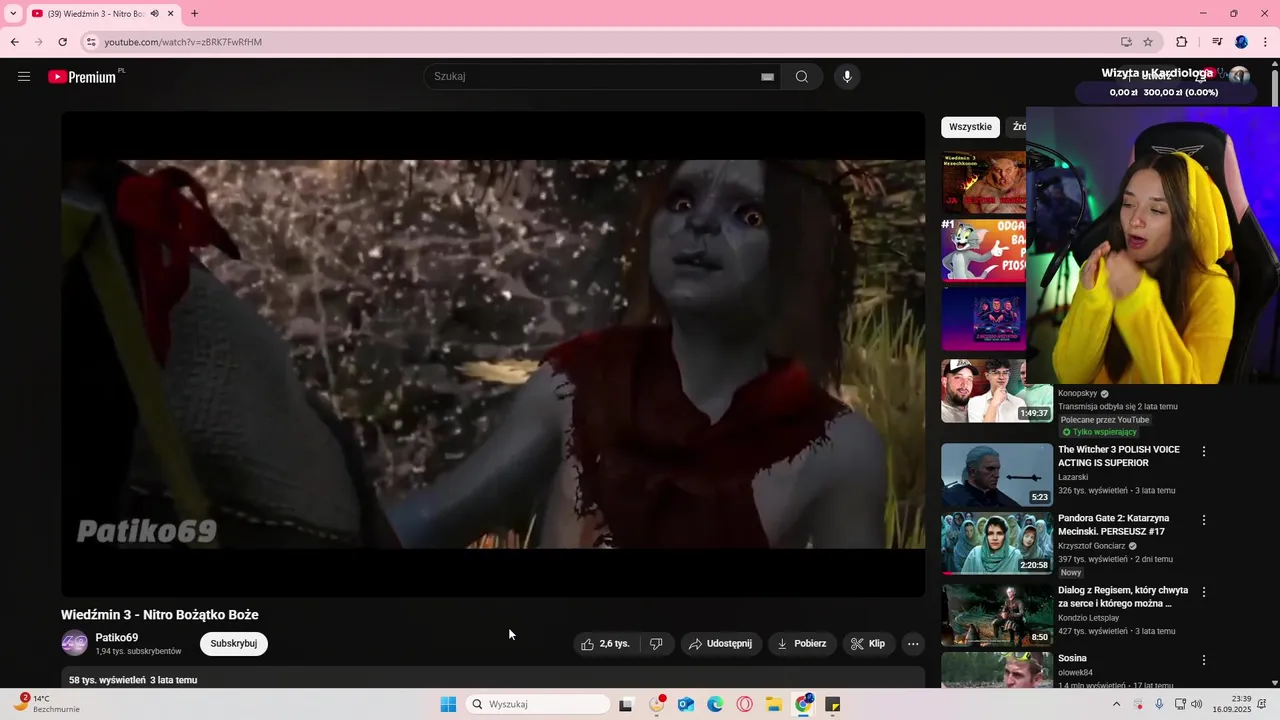
Task: Click the Subskrybuj button
Action: 234,644
